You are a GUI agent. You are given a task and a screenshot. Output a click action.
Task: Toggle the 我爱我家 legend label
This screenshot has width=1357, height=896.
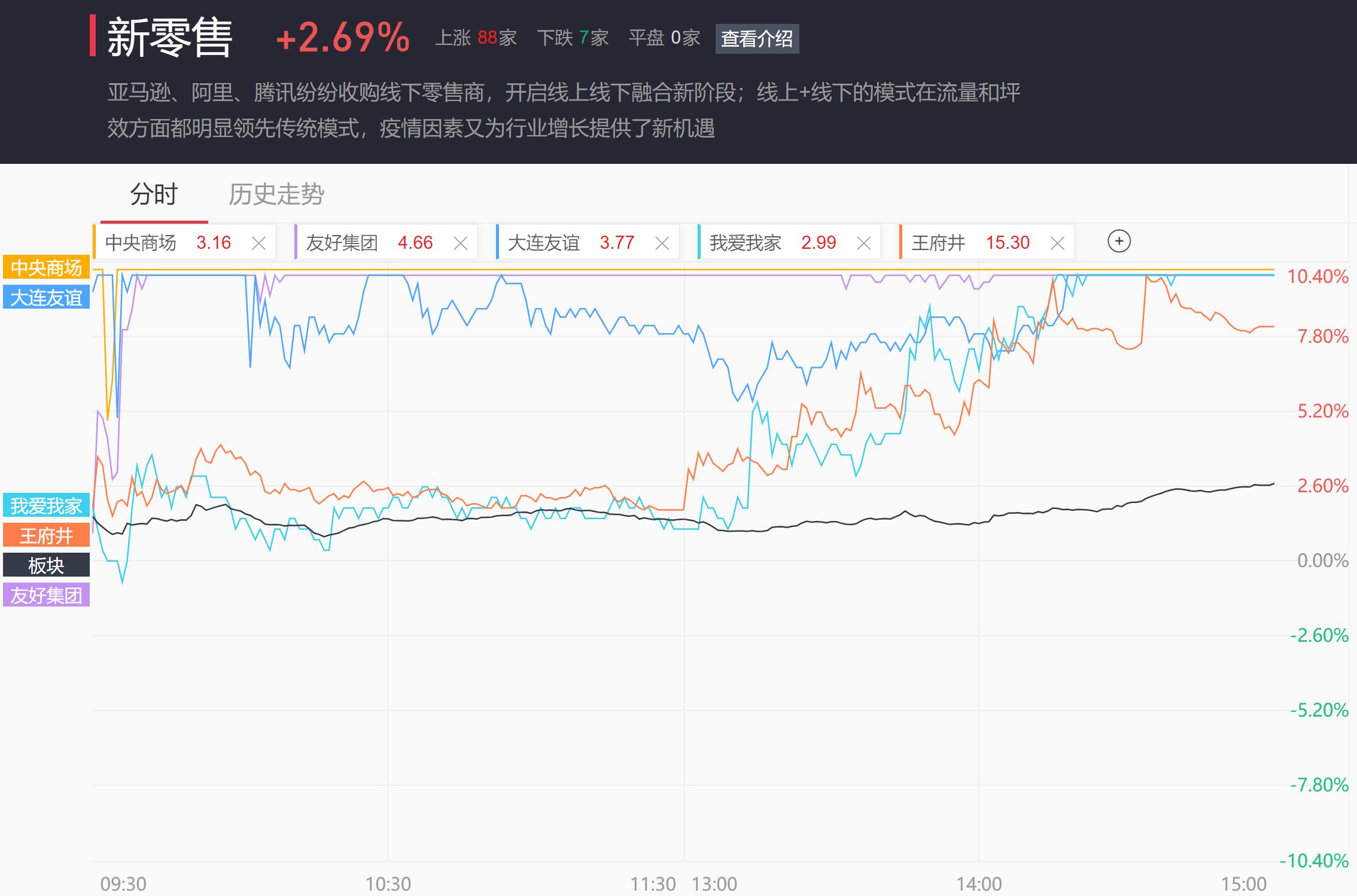(x=46, y=505)
